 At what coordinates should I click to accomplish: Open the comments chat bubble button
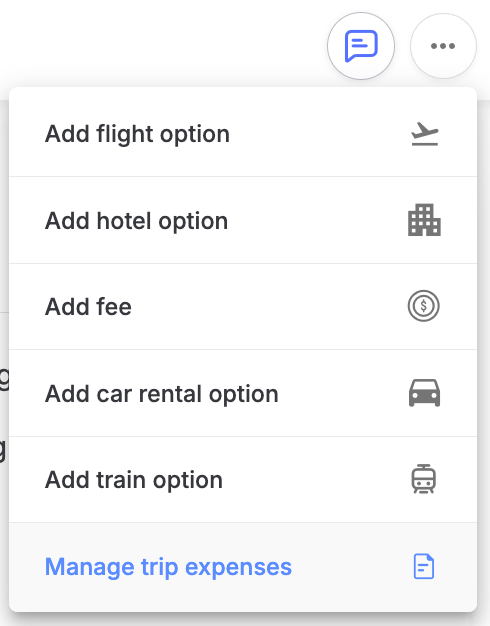tap(361, 46)
